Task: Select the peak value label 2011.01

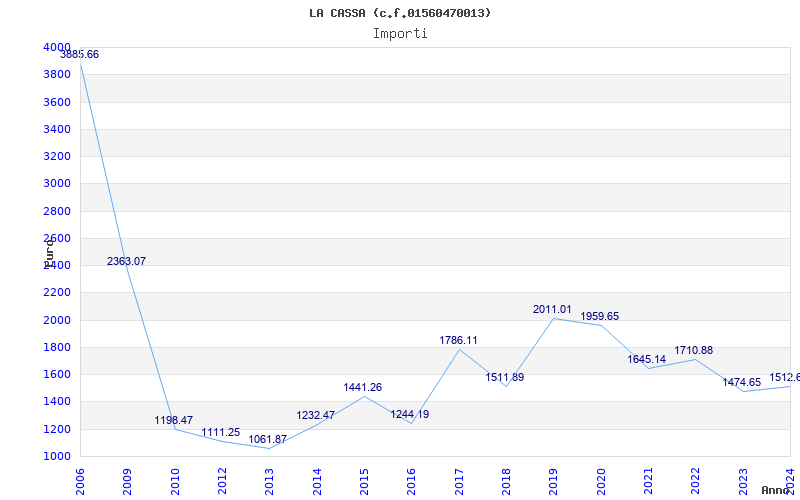Action: click(x=553, y=309)
